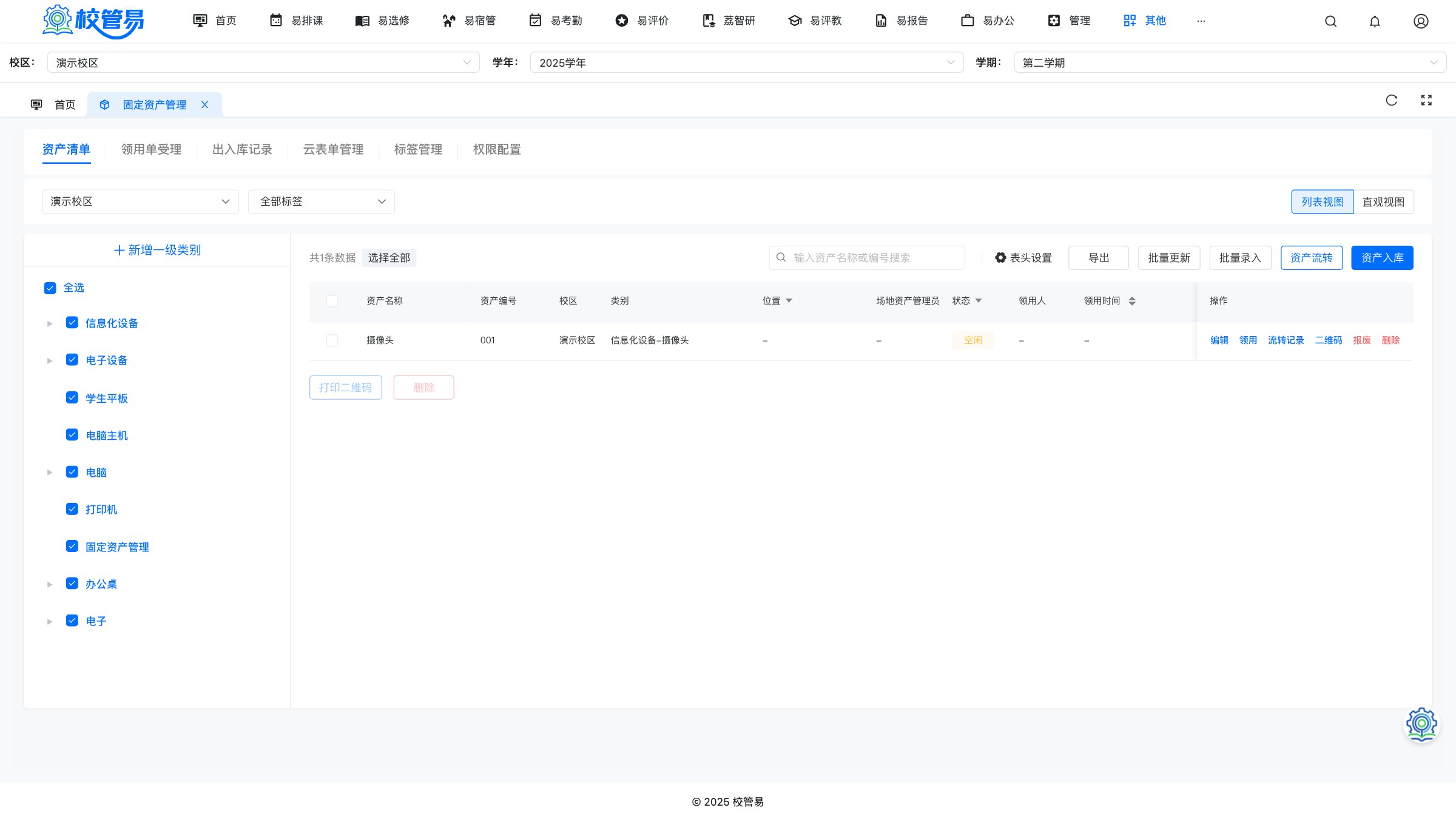
Task: Open the floating assistant logo icon
Action: [1421, 724]
